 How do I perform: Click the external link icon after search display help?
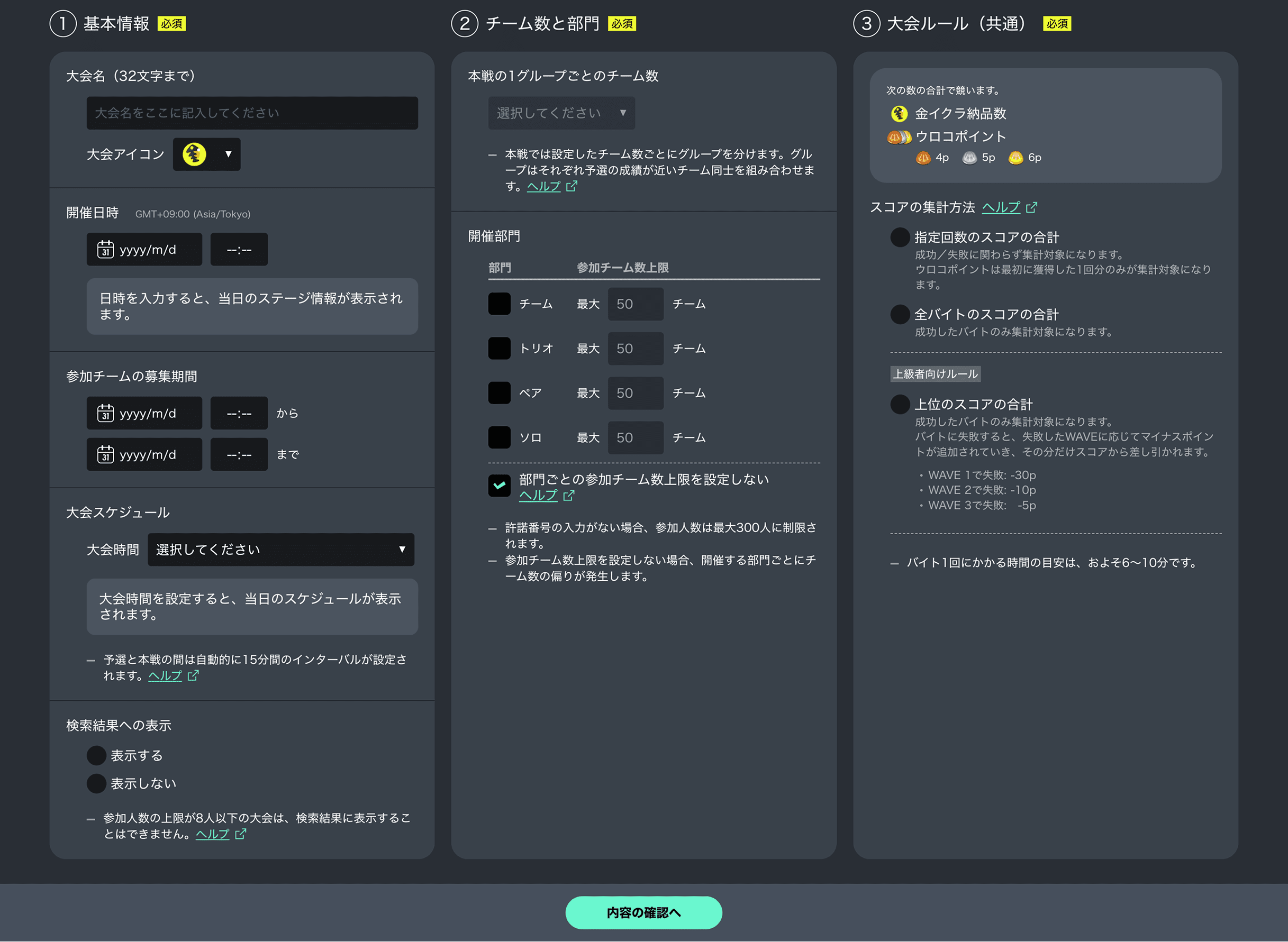(x=240, y=834)
